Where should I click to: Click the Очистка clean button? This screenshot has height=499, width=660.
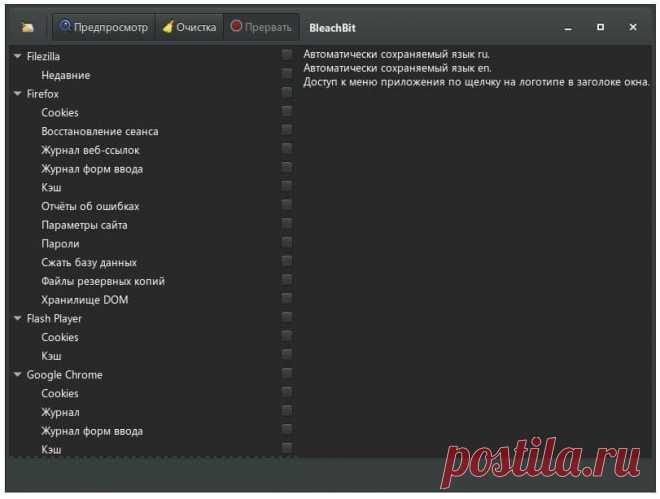189,27
